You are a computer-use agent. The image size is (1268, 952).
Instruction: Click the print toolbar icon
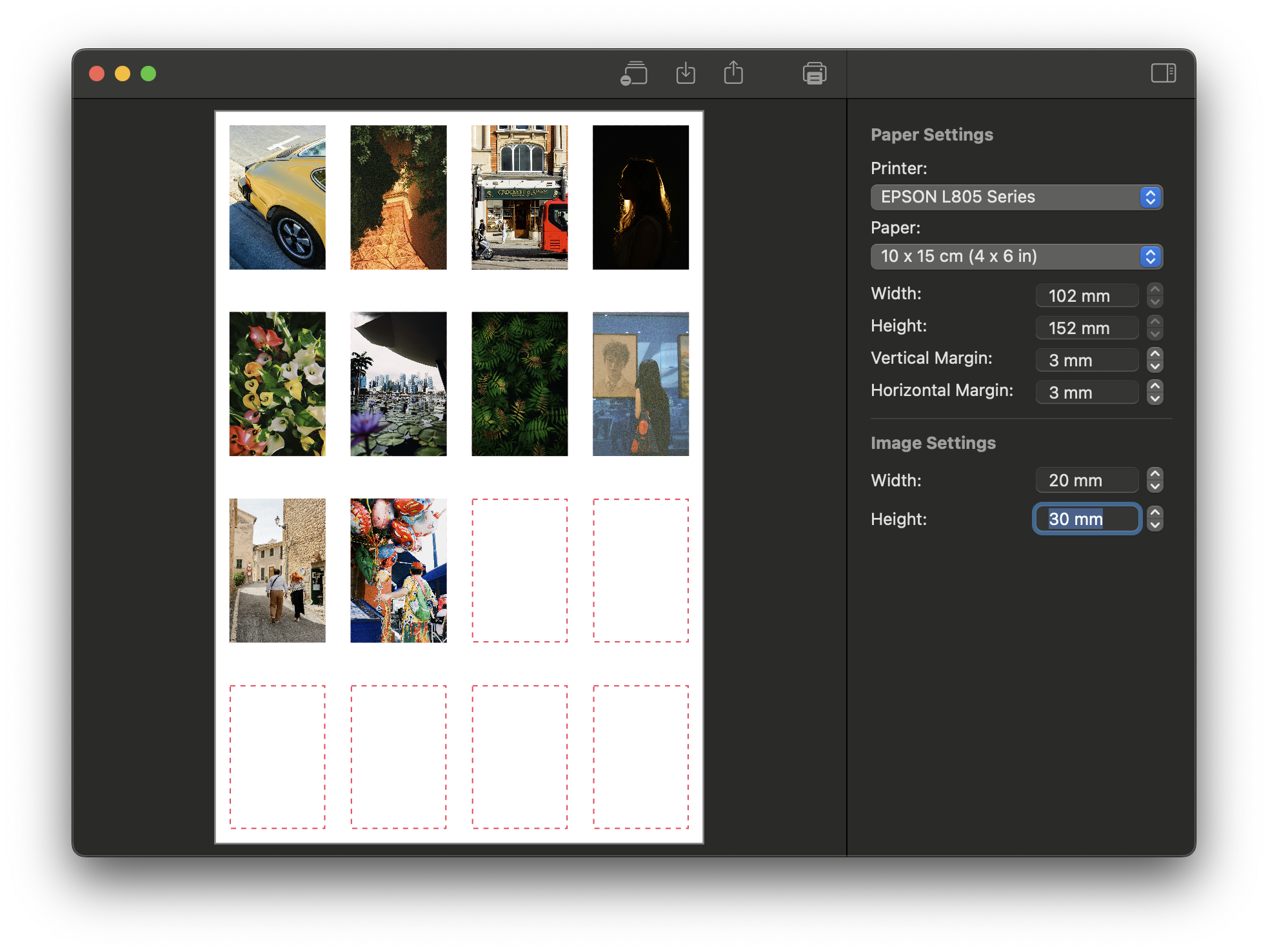coord(815,74)
